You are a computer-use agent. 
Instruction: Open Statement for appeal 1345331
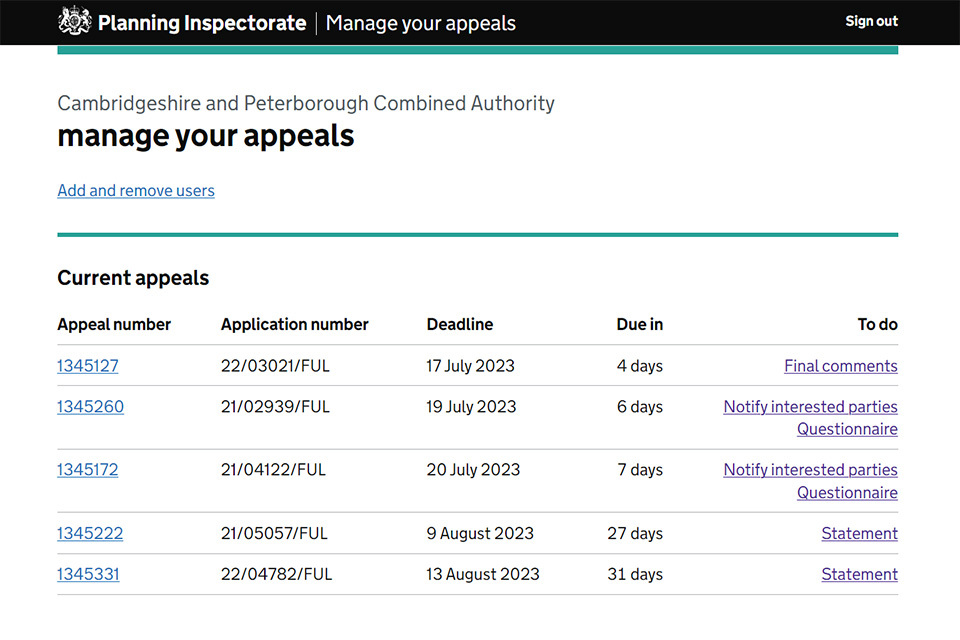coord(859,574)
